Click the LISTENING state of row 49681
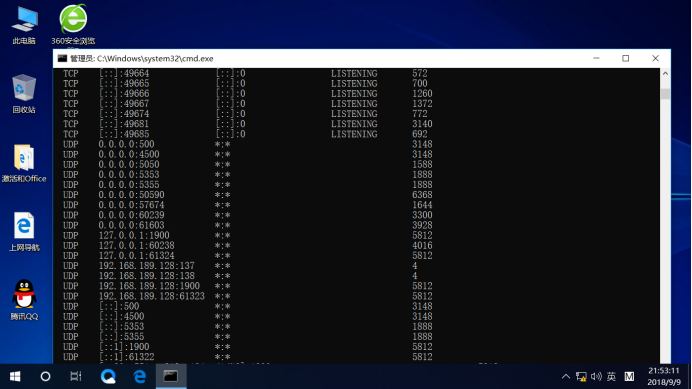The width and height of the screenshot is (692, 389). (354, 124)
